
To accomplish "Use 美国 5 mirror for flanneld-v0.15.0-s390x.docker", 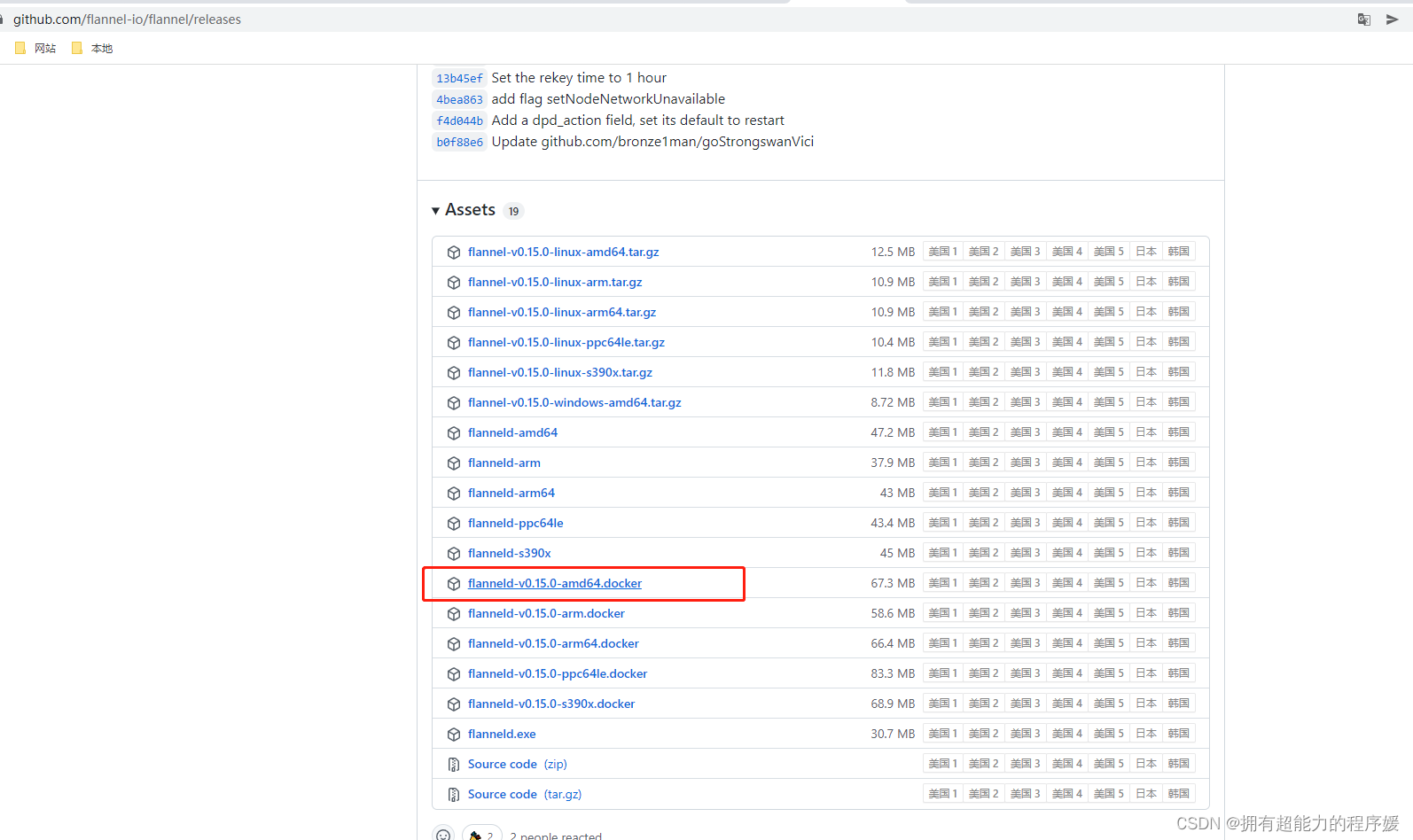I will [x=1109, y=704].
